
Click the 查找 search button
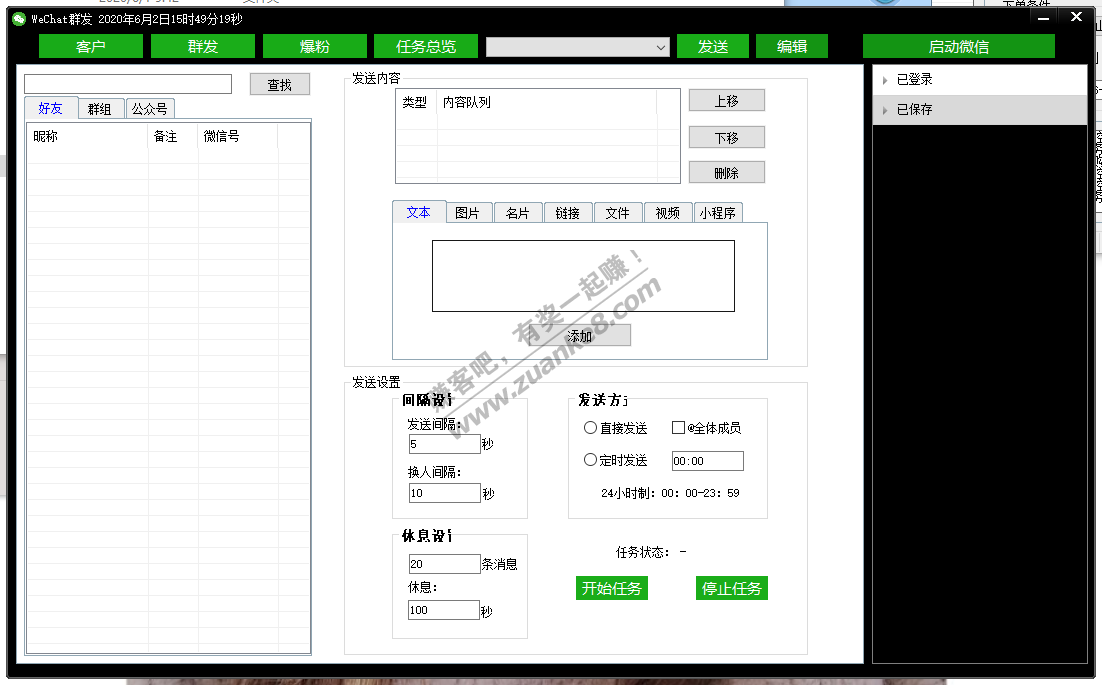(x=280, y=85)
